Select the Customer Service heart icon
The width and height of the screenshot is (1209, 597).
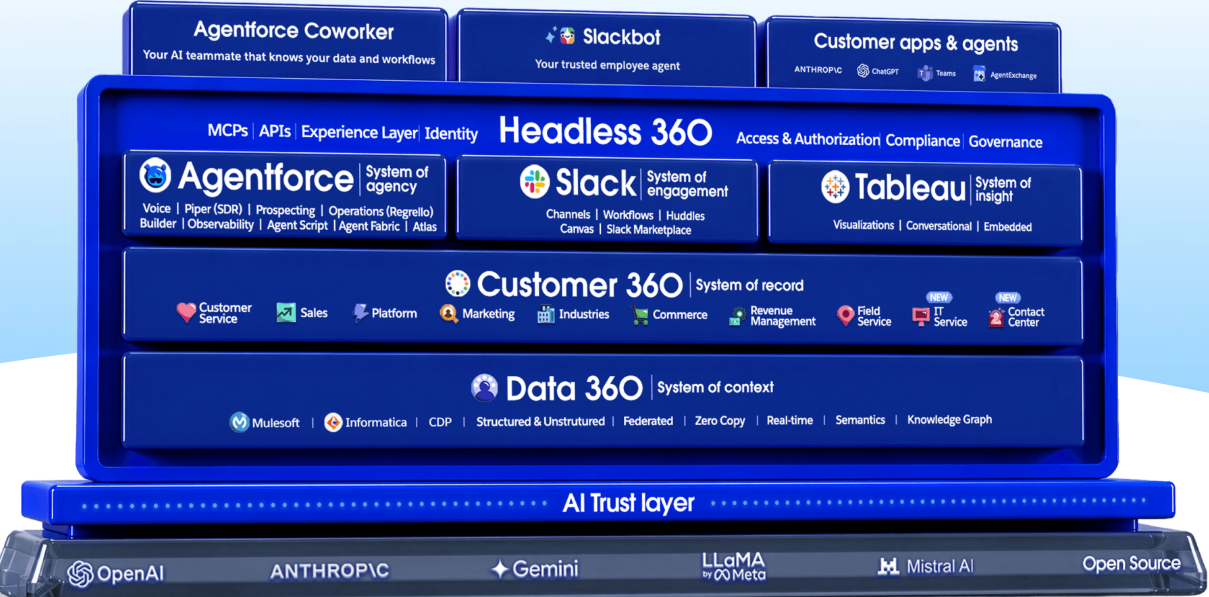click(186, 313)
